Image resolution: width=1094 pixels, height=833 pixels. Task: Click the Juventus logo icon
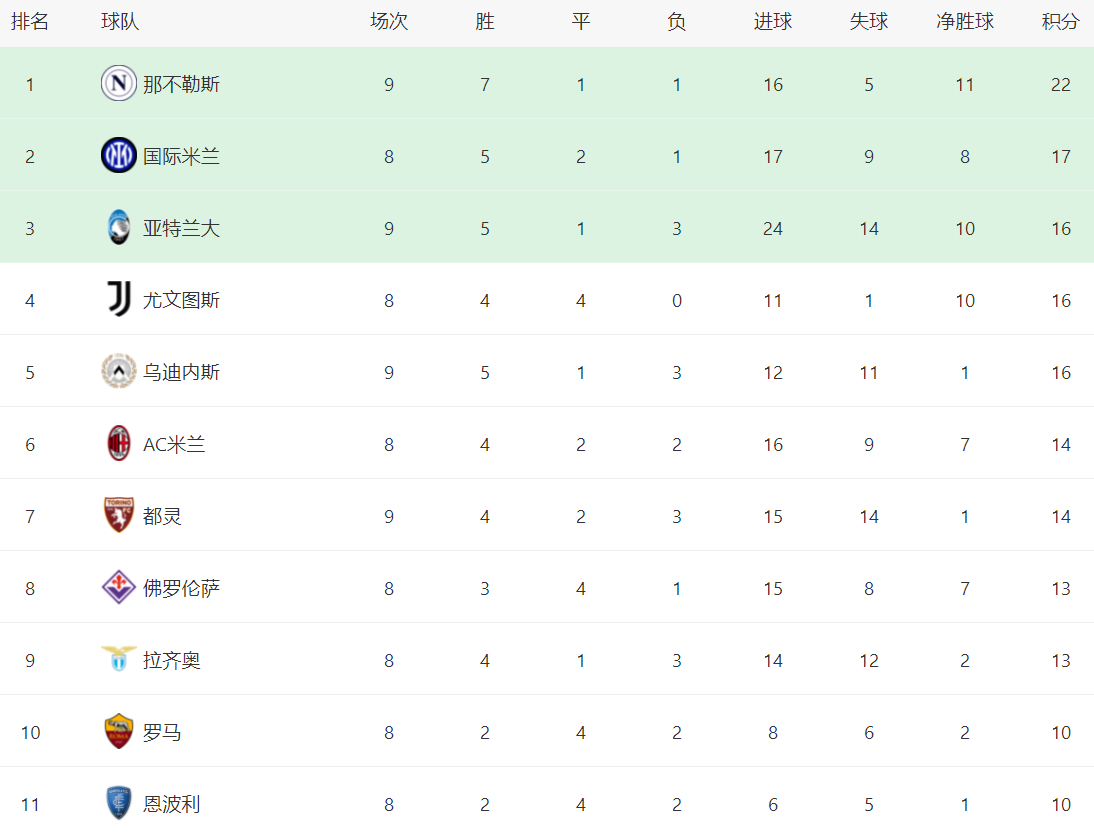click(x=119, y=300)
